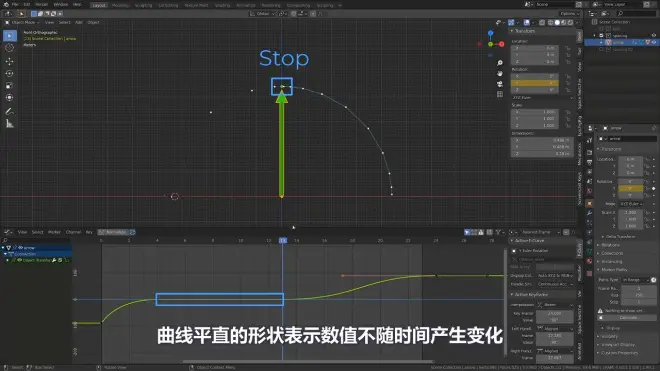
Task: Open the Item tab in viewport sidebar
Action: click(x=579, y=36)
